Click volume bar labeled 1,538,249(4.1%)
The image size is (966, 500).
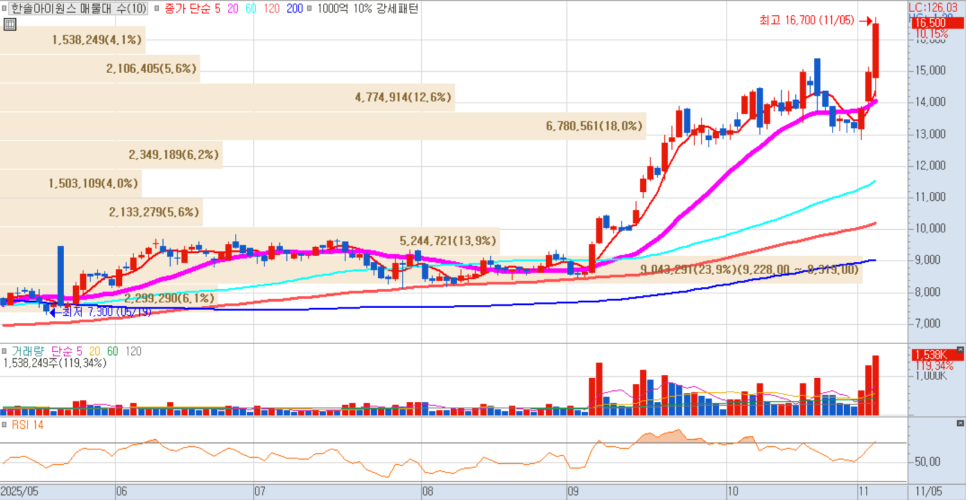click(x=73, y=40)
